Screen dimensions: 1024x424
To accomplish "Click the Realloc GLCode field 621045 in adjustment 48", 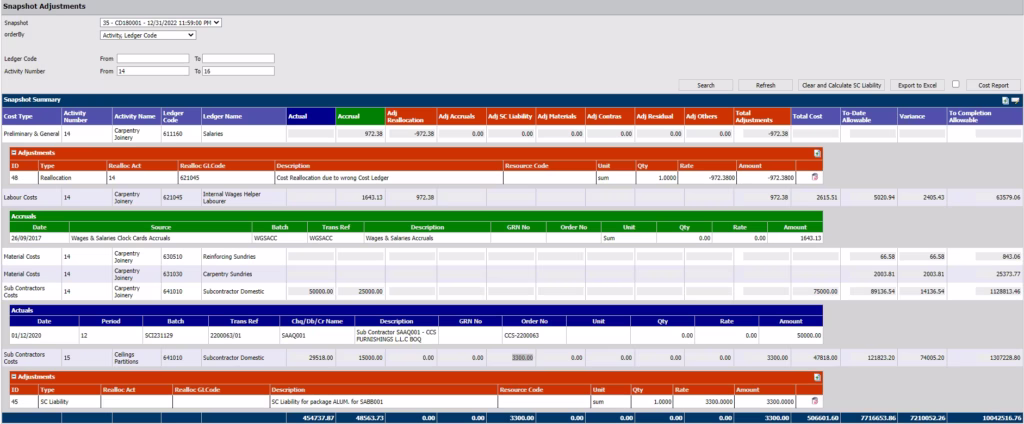I will click(x=226, y=177).
